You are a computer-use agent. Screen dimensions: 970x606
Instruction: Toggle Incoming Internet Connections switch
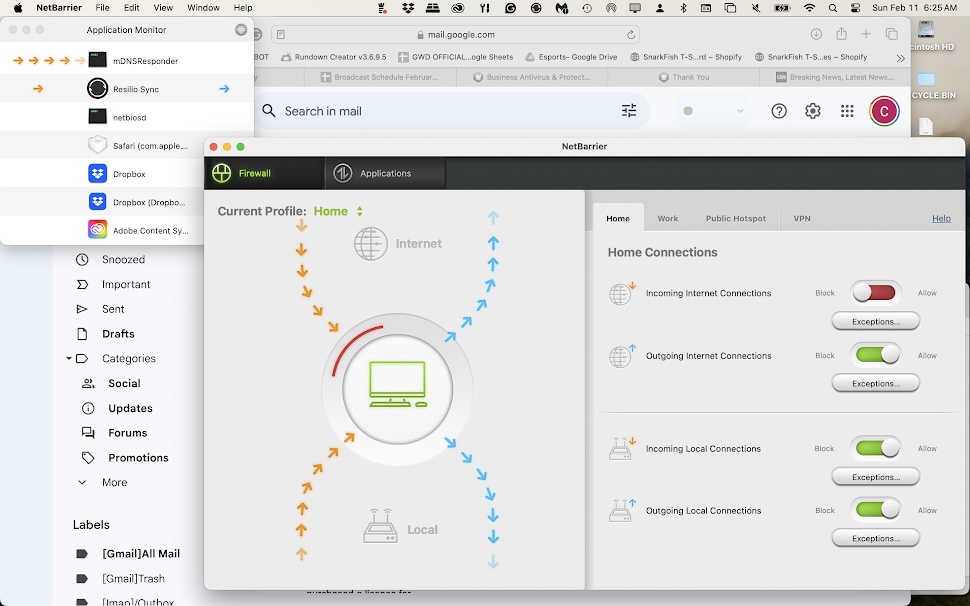pyautogui.click(x=875, y=293)
